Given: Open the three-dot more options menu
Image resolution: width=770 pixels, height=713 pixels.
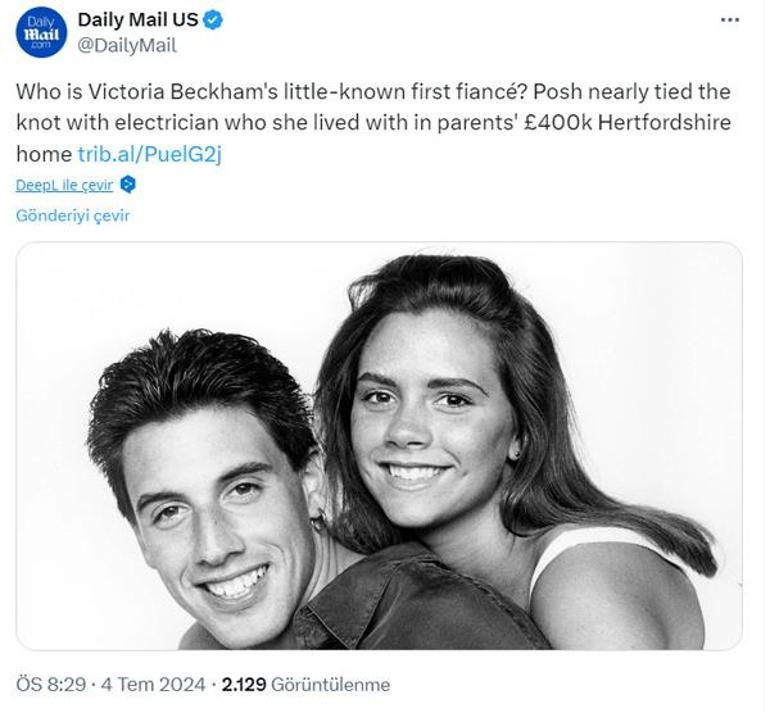Looking at the screenshot, I should point(730,19).
